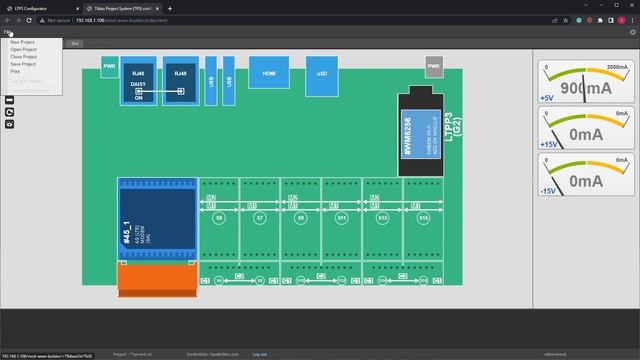Image resolution: width=640 pixels, height=360 pixels.
Task: Click socket S5 circle
Action: pyautogui.click(x=219, y=218)
